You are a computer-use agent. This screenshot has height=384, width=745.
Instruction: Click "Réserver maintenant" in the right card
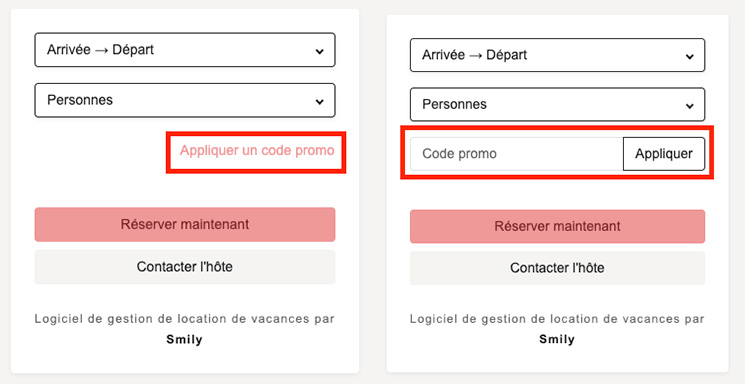557,226
